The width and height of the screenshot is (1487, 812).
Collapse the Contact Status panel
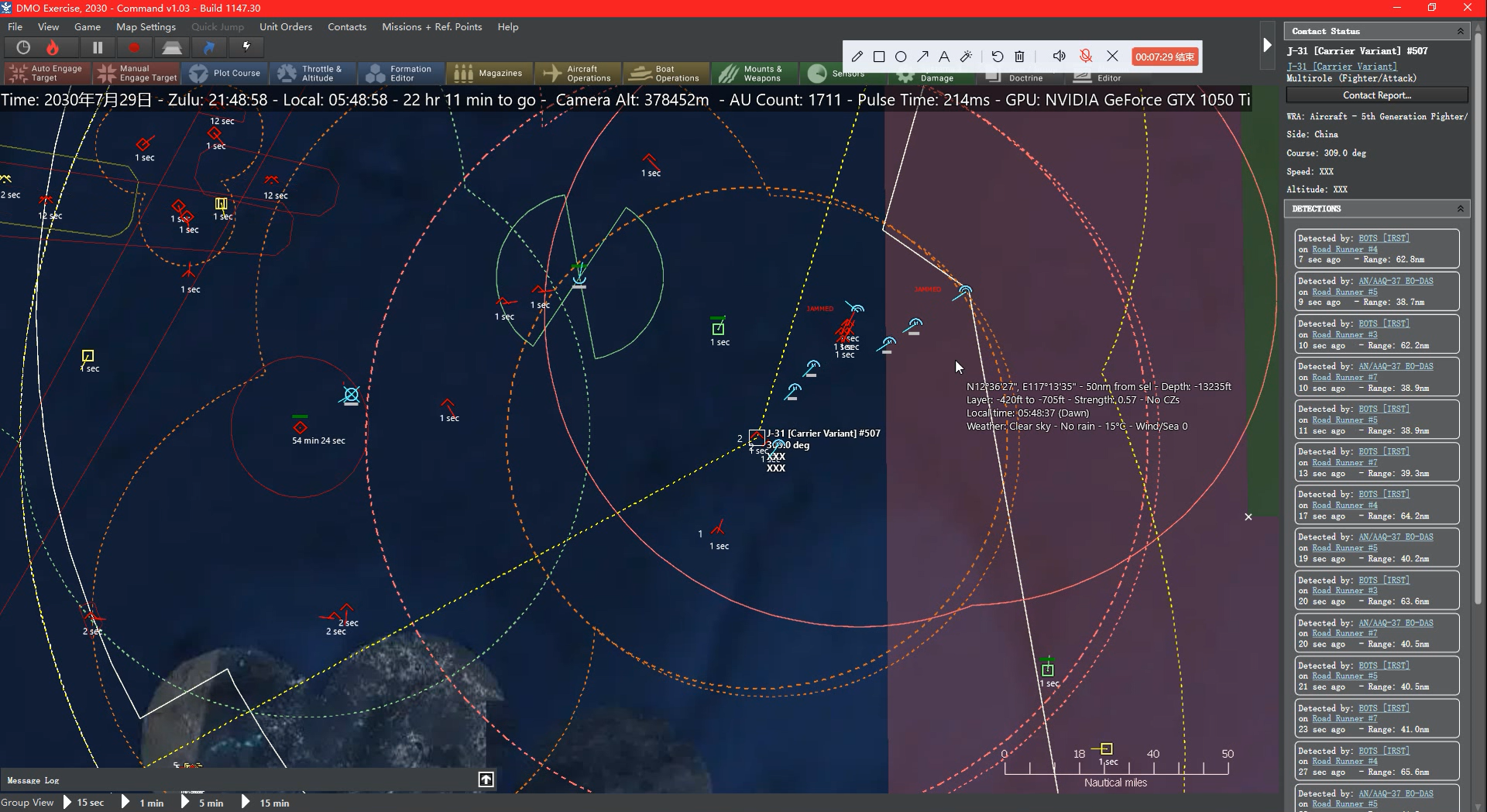tap(1460, 30)
